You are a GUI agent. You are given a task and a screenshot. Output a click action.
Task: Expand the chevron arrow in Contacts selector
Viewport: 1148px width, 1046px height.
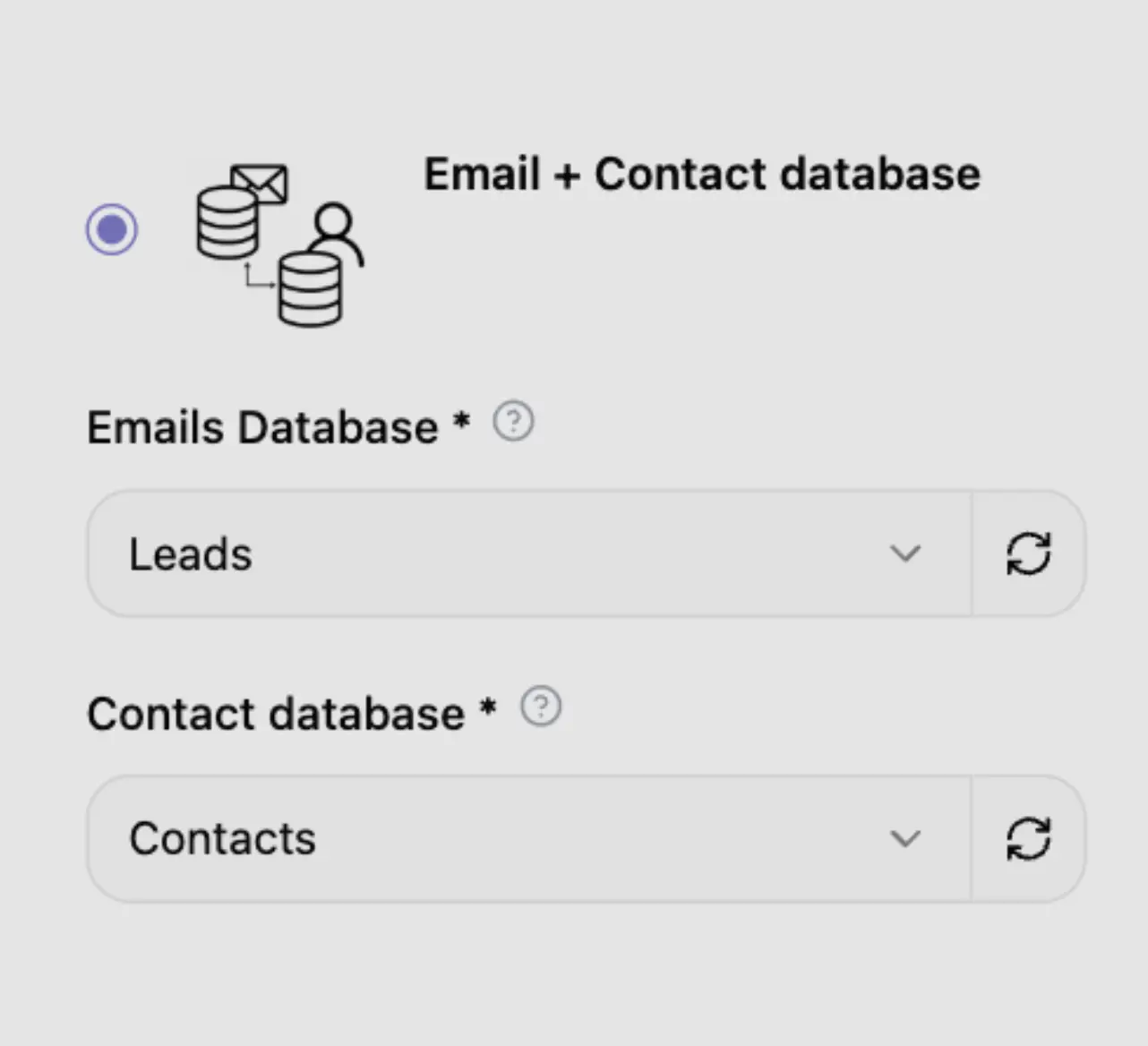click(x=905, y=839)
